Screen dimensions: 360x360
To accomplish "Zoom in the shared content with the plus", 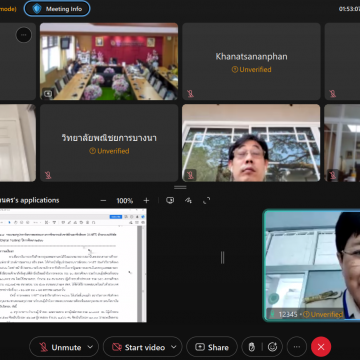I will coord(146,201).
